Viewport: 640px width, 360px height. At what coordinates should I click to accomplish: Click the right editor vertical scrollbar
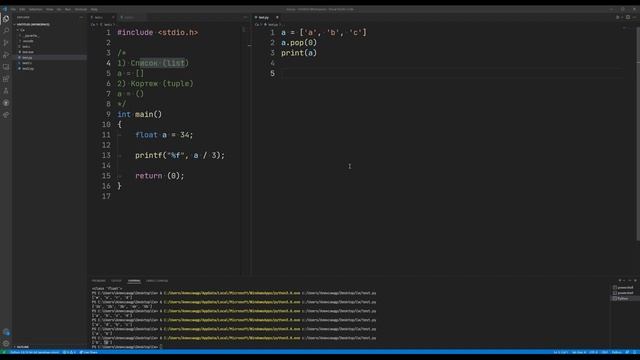pos(638,135)
